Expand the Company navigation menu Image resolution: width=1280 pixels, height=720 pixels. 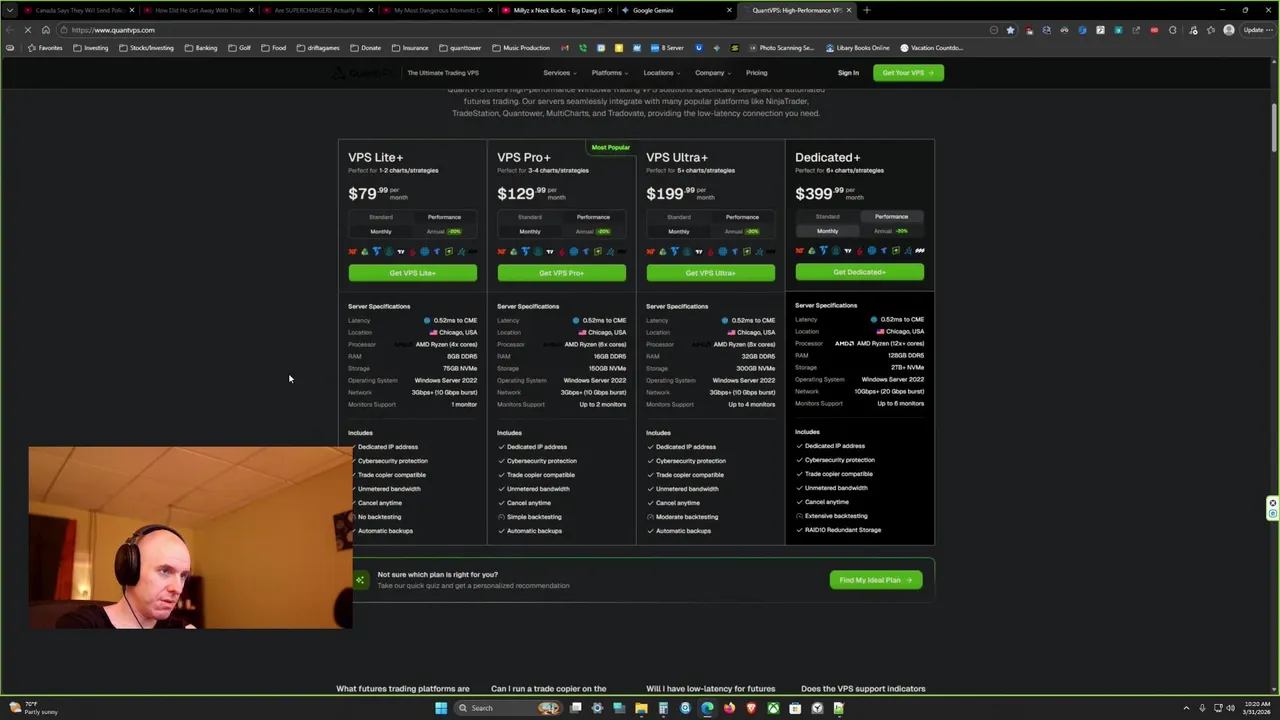tap(713, 73)
